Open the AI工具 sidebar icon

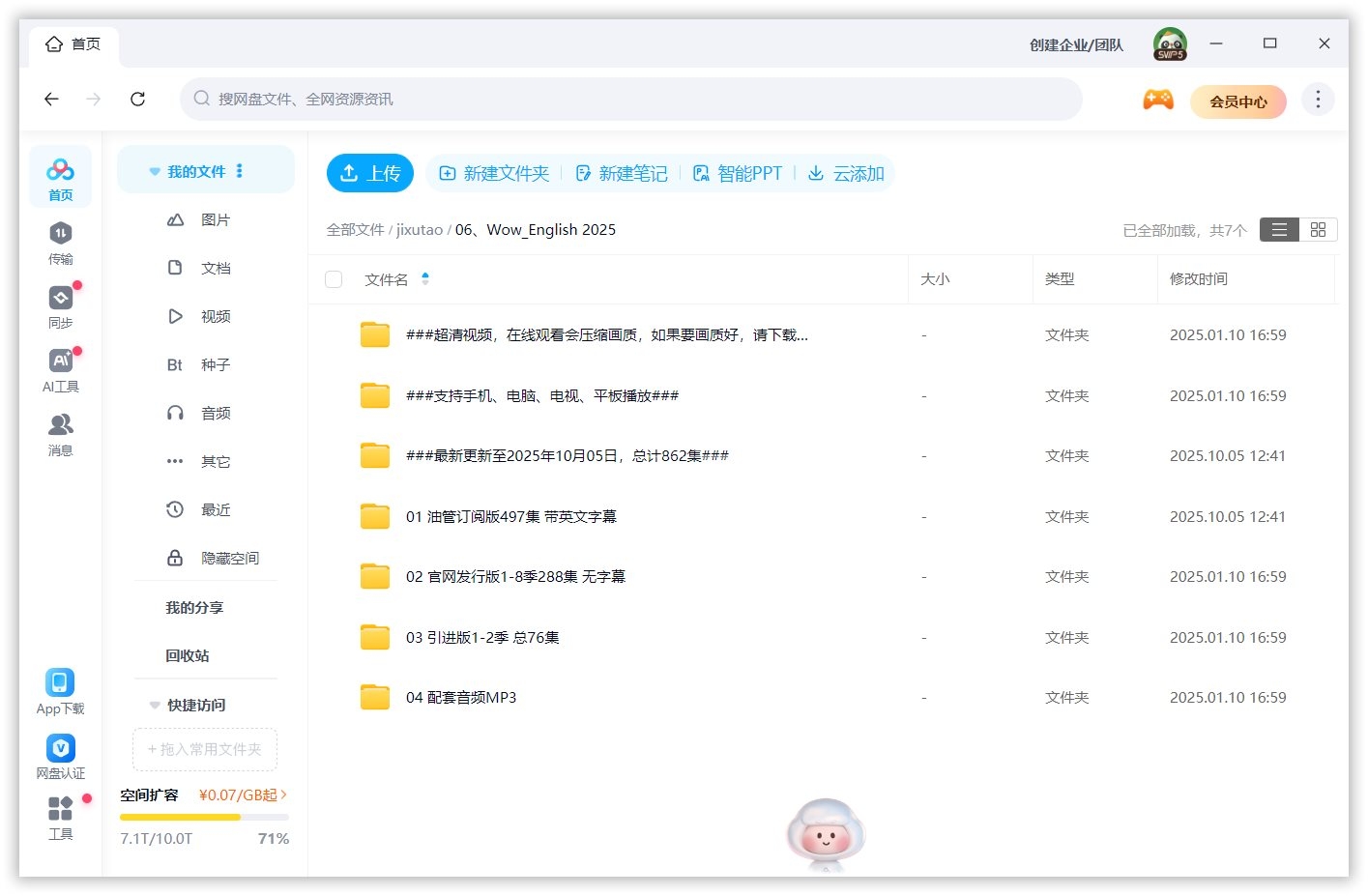point(60,362)
